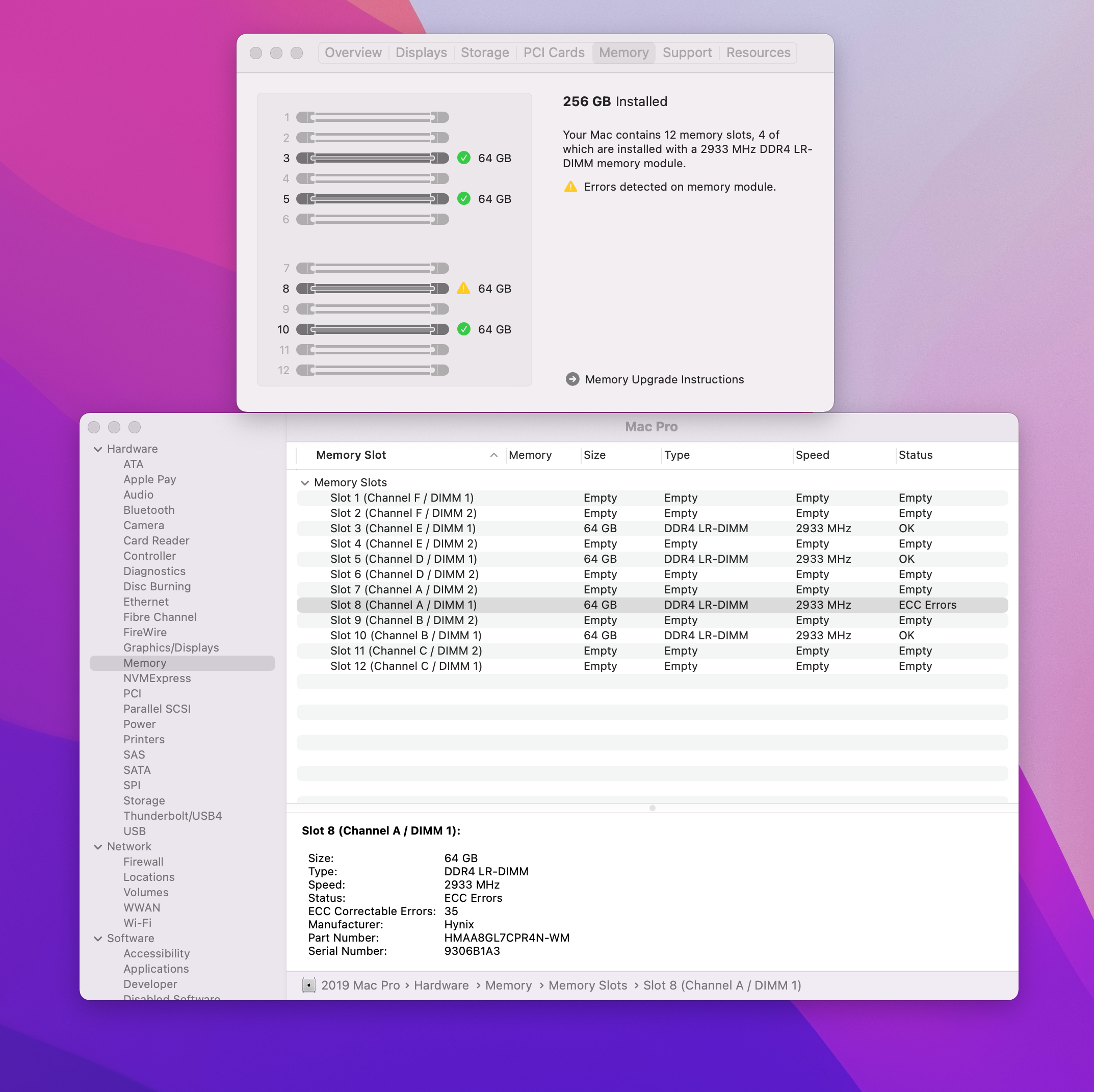Click the green checkmark beside slot 10
The image size is (1094, 1092).
click(463, 329)
